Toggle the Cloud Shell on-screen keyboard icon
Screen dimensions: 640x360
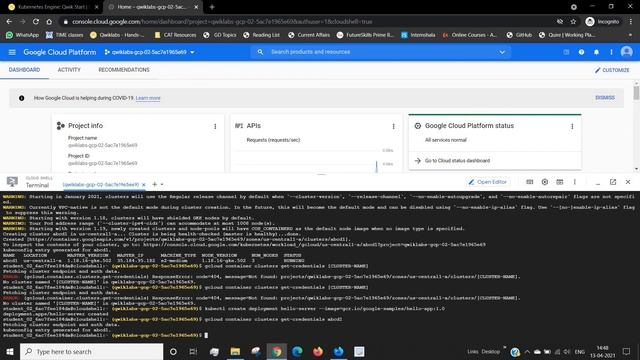[x=529, y=182]
